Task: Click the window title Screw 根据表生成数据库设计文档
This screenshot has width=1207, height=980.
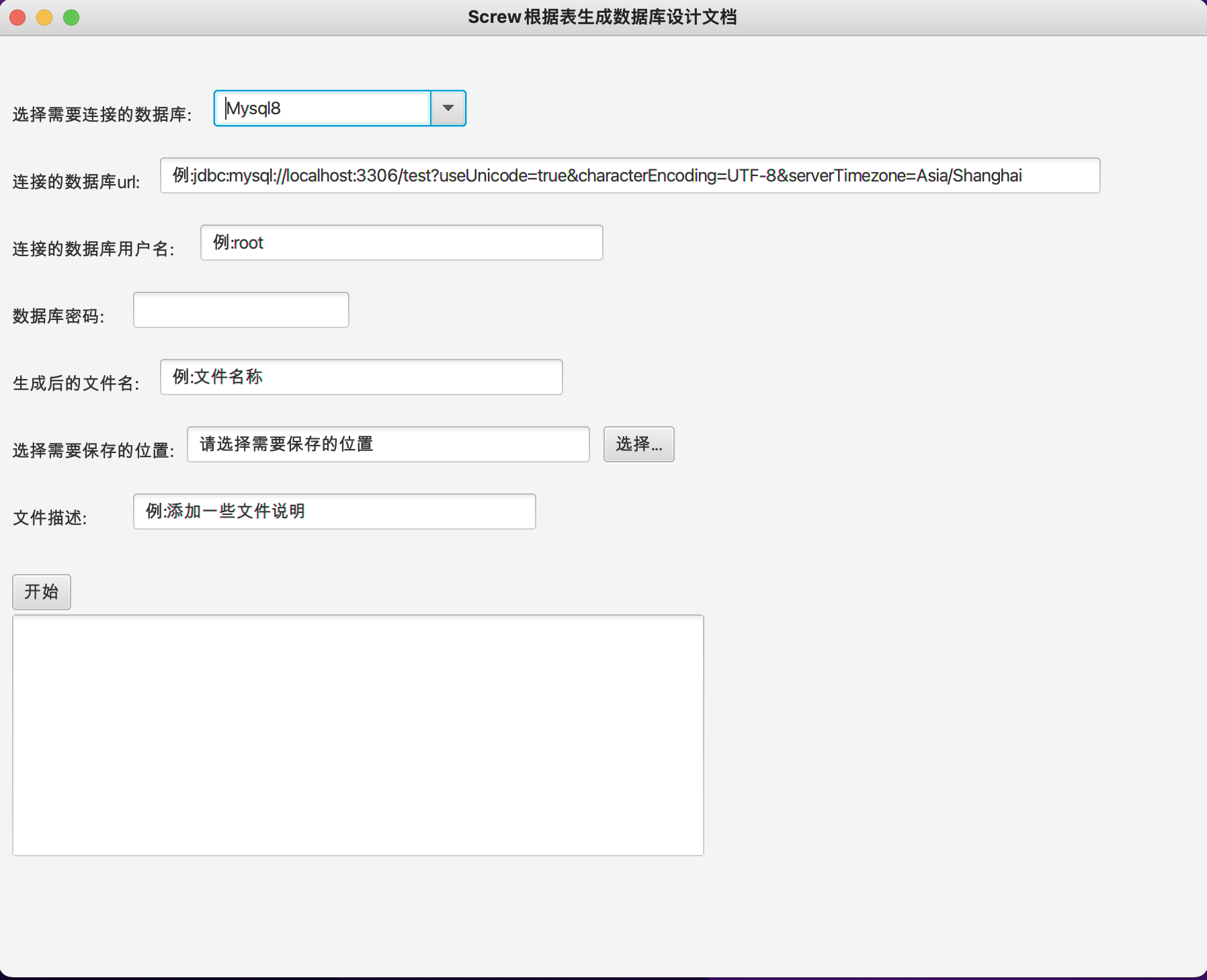Action: [x=602, y=17]
